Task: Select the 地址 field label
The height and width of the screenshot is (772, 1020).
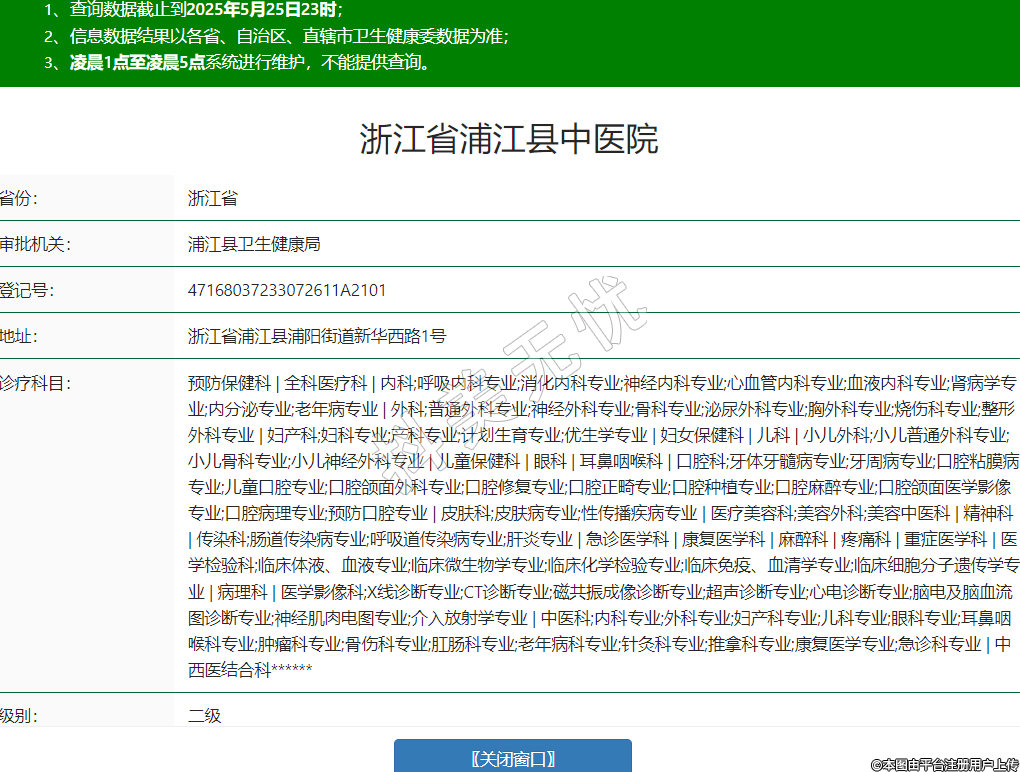Action: [18, 336]
